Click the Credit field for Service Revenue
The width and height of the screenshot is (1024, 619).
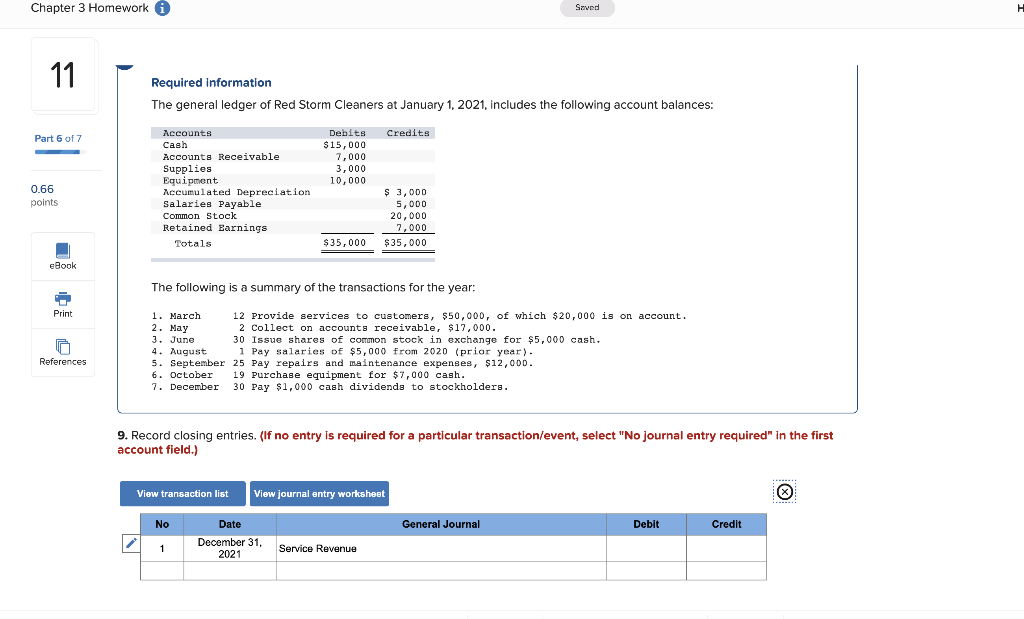[726, 548]
